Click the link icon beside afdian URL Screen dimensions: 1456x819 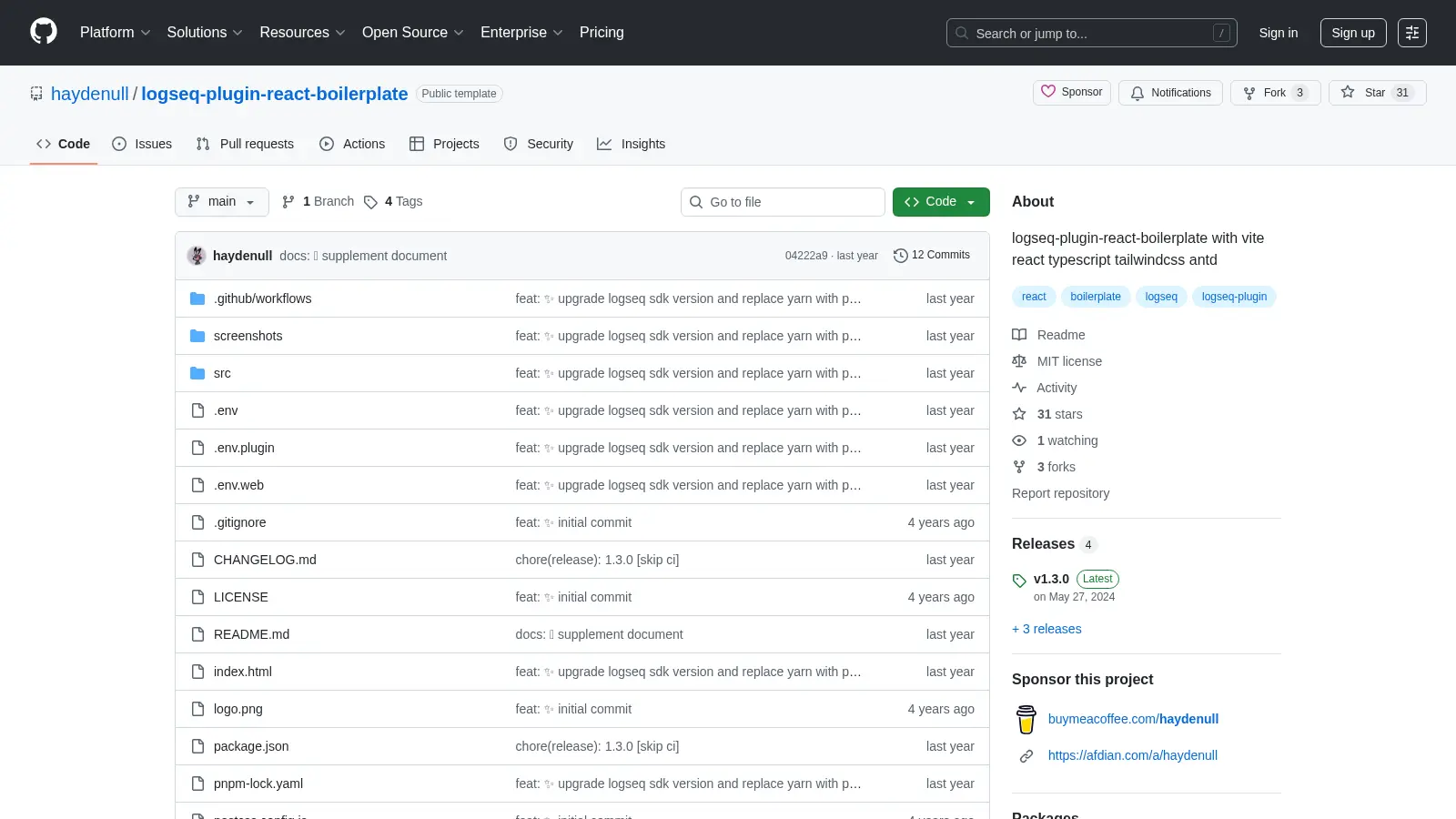click(x=1026, y=756)
